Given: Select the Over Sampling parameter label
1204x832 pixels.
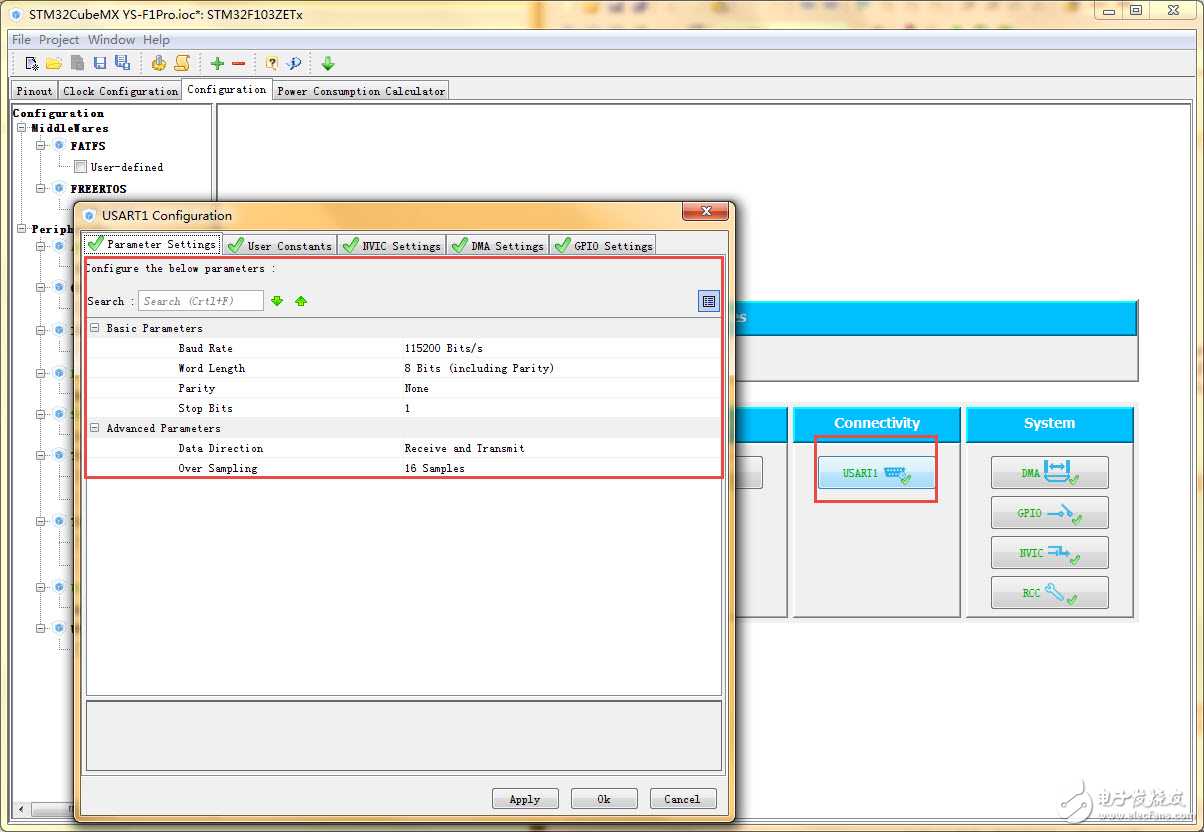Looking at the screenshot, I should (x=217, y=468).
